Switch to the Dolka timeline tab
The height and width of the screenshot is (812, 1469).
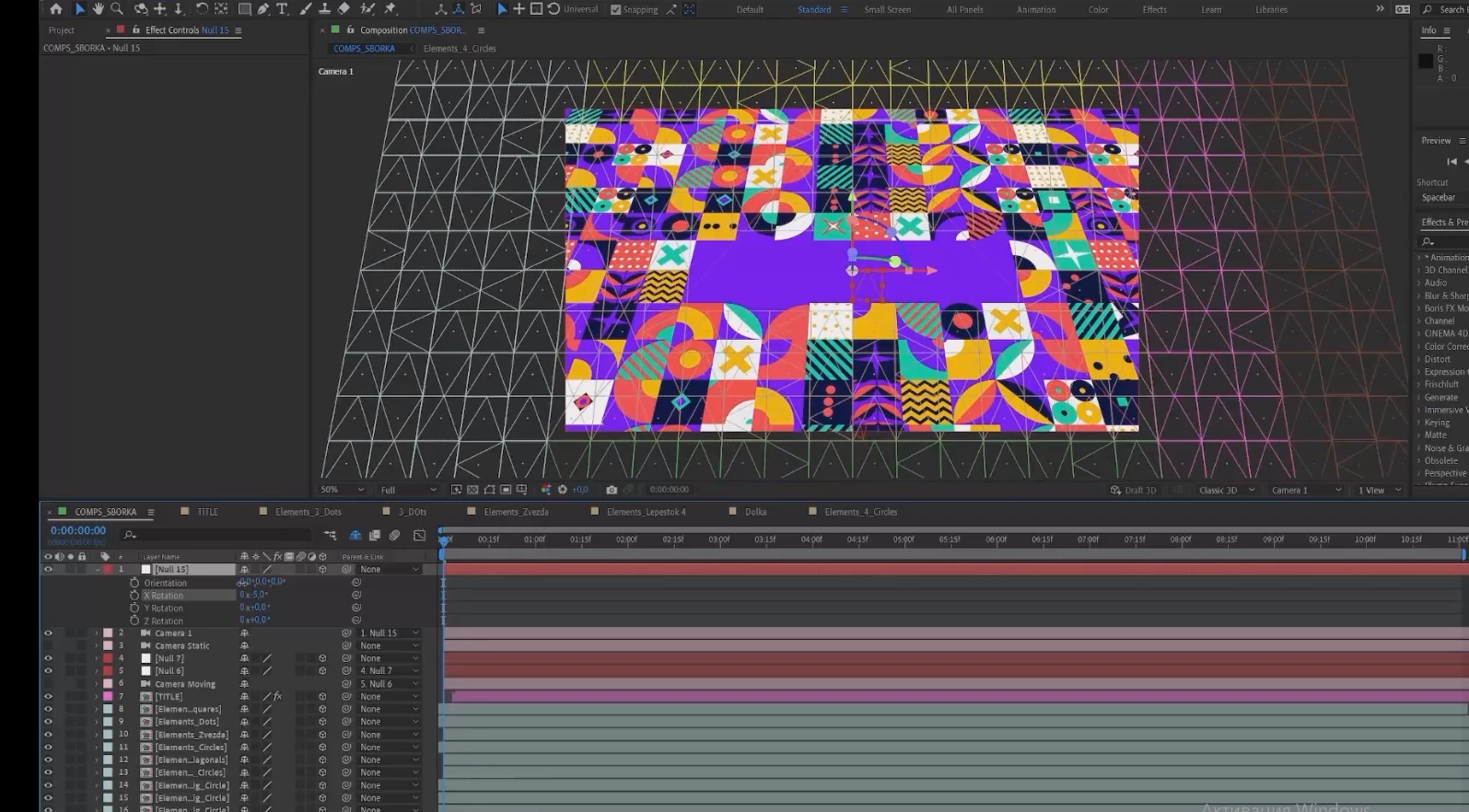pyautogui.click(x=756, y=512)
